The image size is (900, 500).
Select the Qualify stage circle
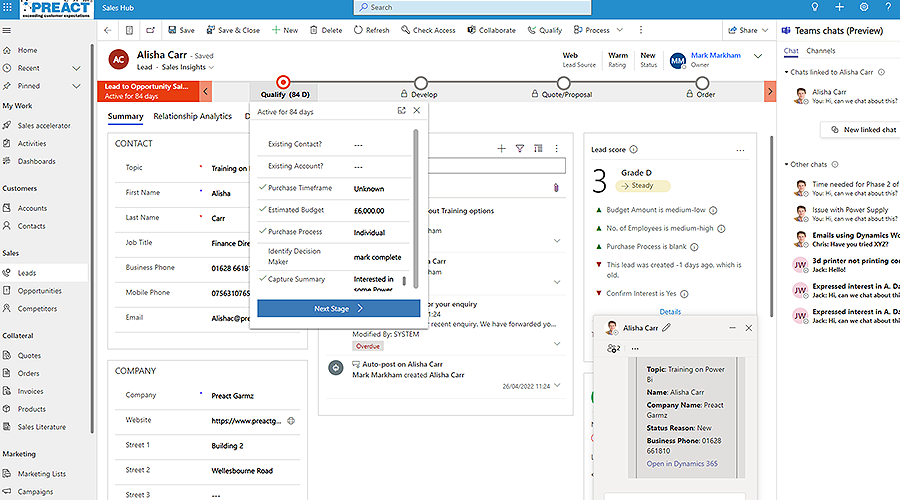pos(283,83)
